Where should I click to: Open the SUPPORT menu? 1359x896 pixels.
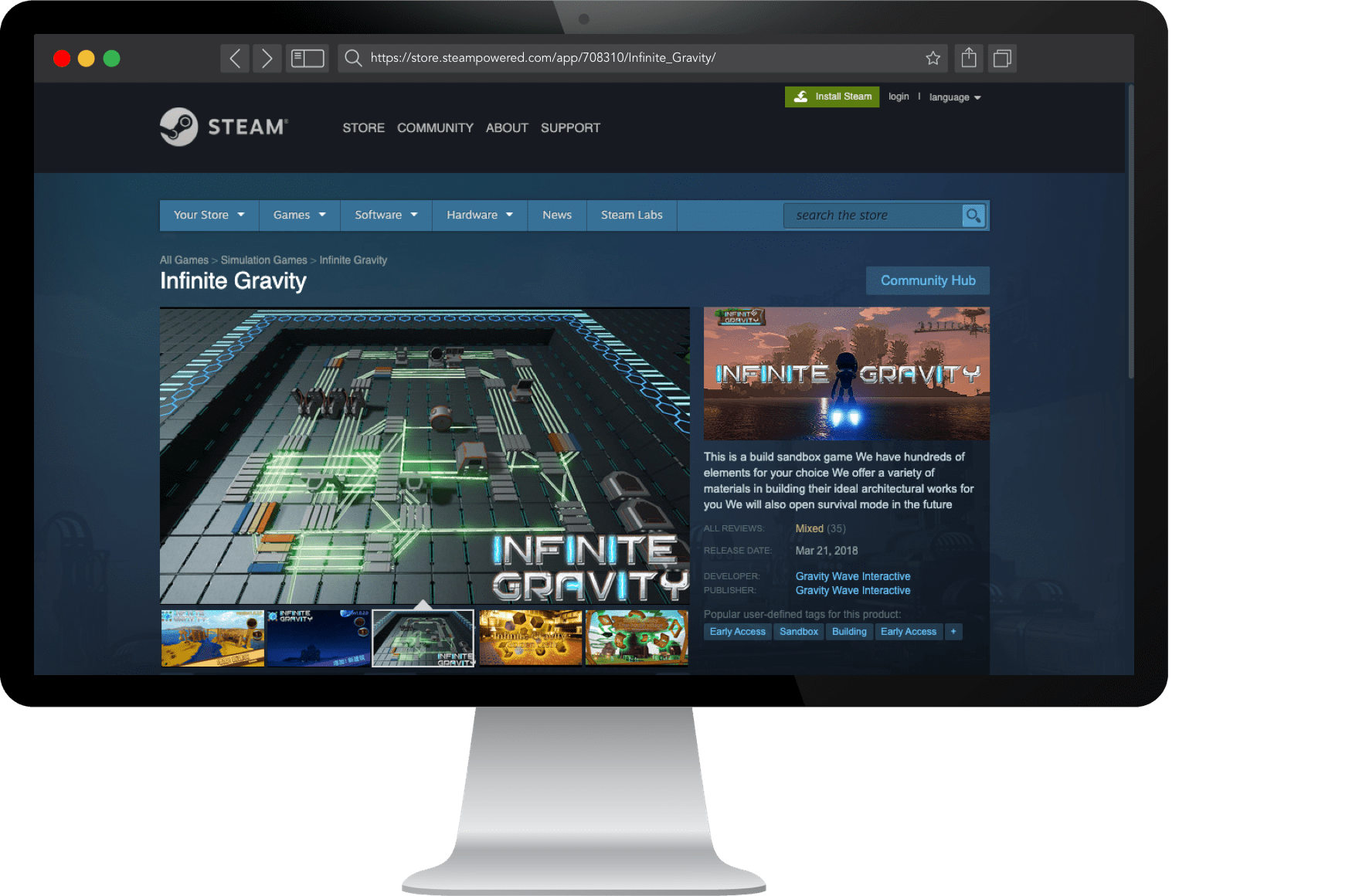coord(570,127)
